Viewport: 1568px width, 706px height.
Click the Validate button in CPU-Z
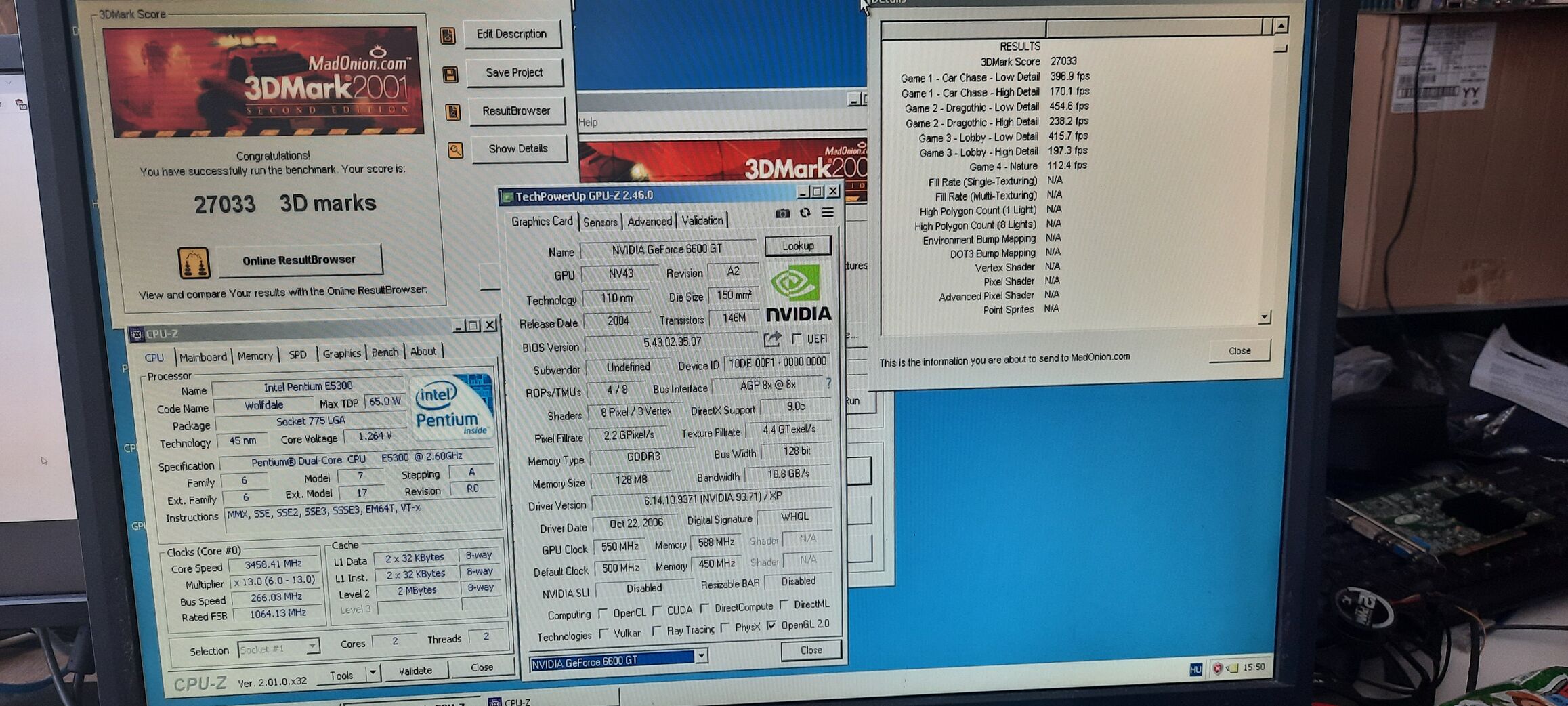(415, 671)
